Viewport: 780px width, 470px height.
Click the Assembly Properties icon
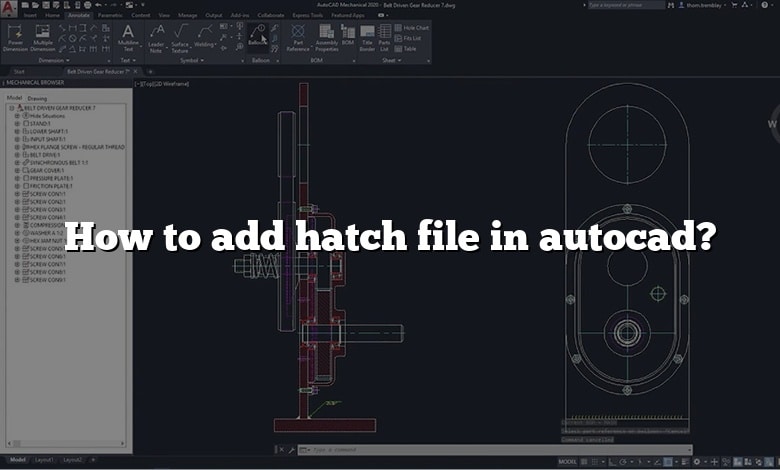[327, 38]
